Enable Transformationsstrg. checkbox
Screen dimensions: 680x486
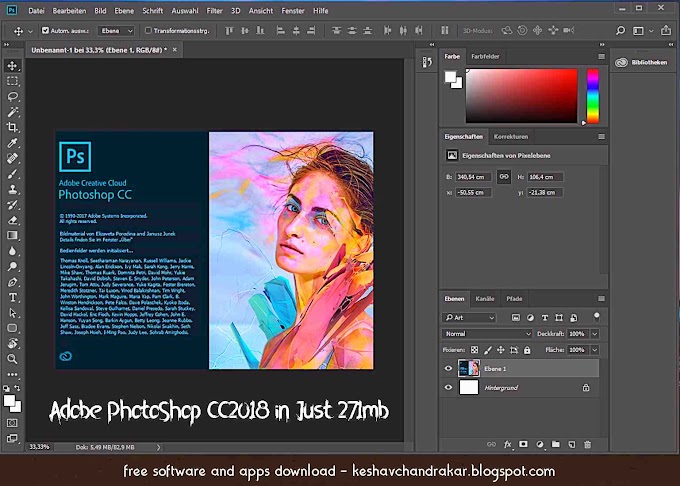pyautogui.click(x=148, y=30)
